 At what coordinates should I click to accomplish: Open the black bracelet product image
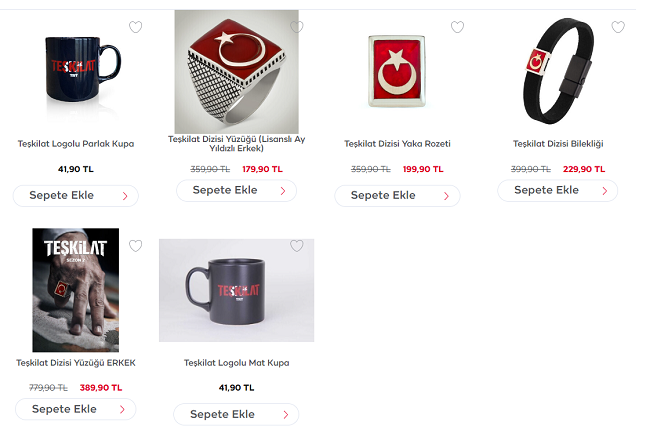(x=558, y=70)
